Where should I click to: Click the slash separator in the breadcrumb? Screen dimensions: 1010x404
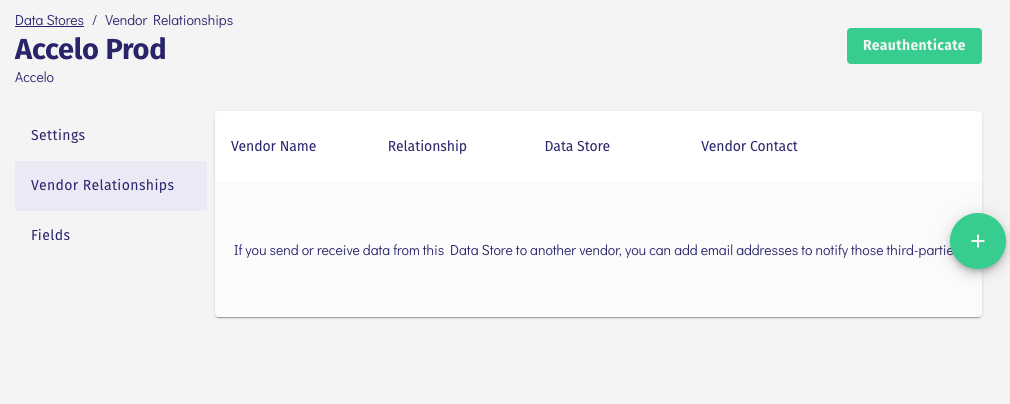(x=94, y=20)
